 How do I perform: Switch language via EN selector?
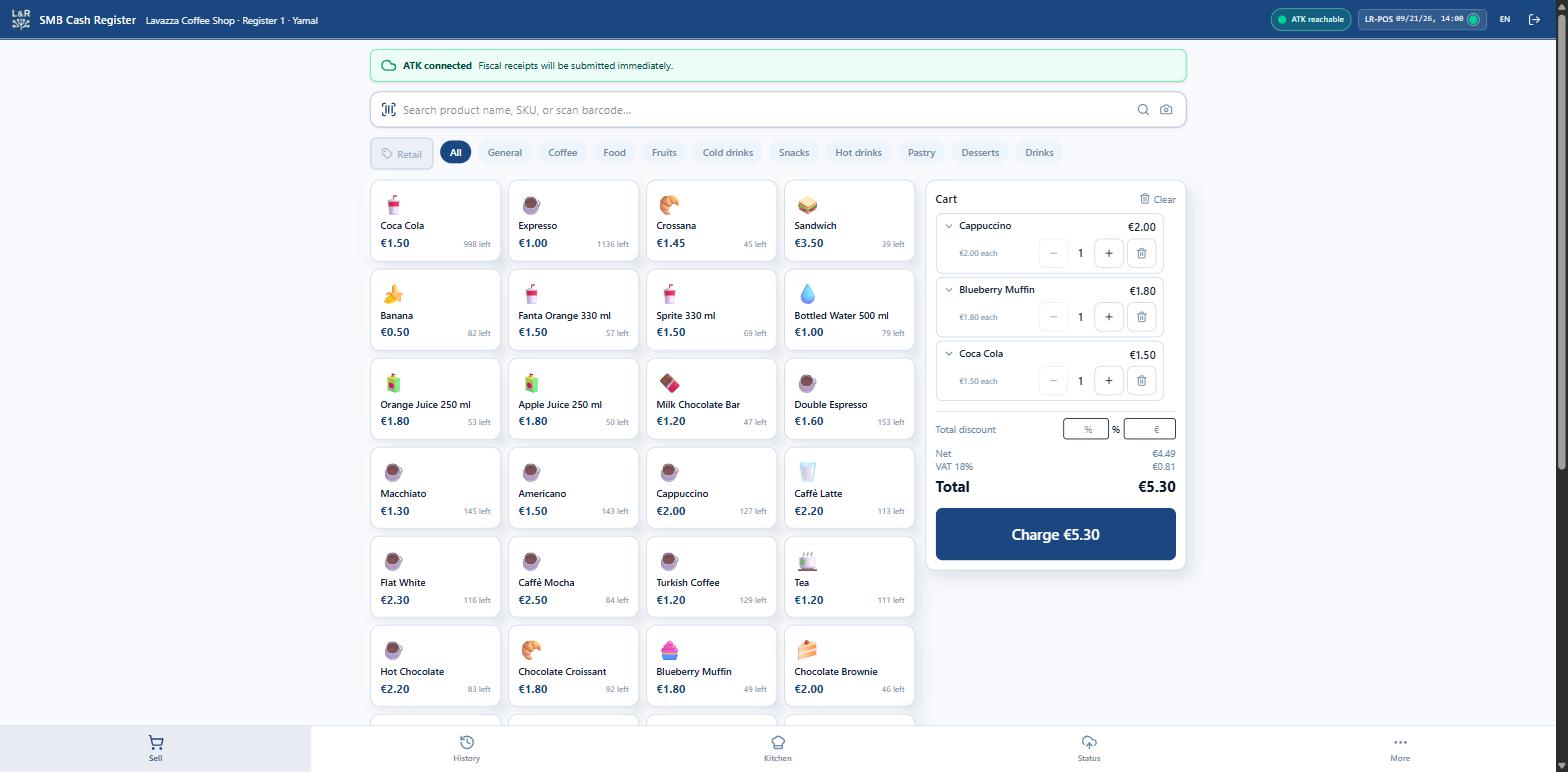point(1504,19)
